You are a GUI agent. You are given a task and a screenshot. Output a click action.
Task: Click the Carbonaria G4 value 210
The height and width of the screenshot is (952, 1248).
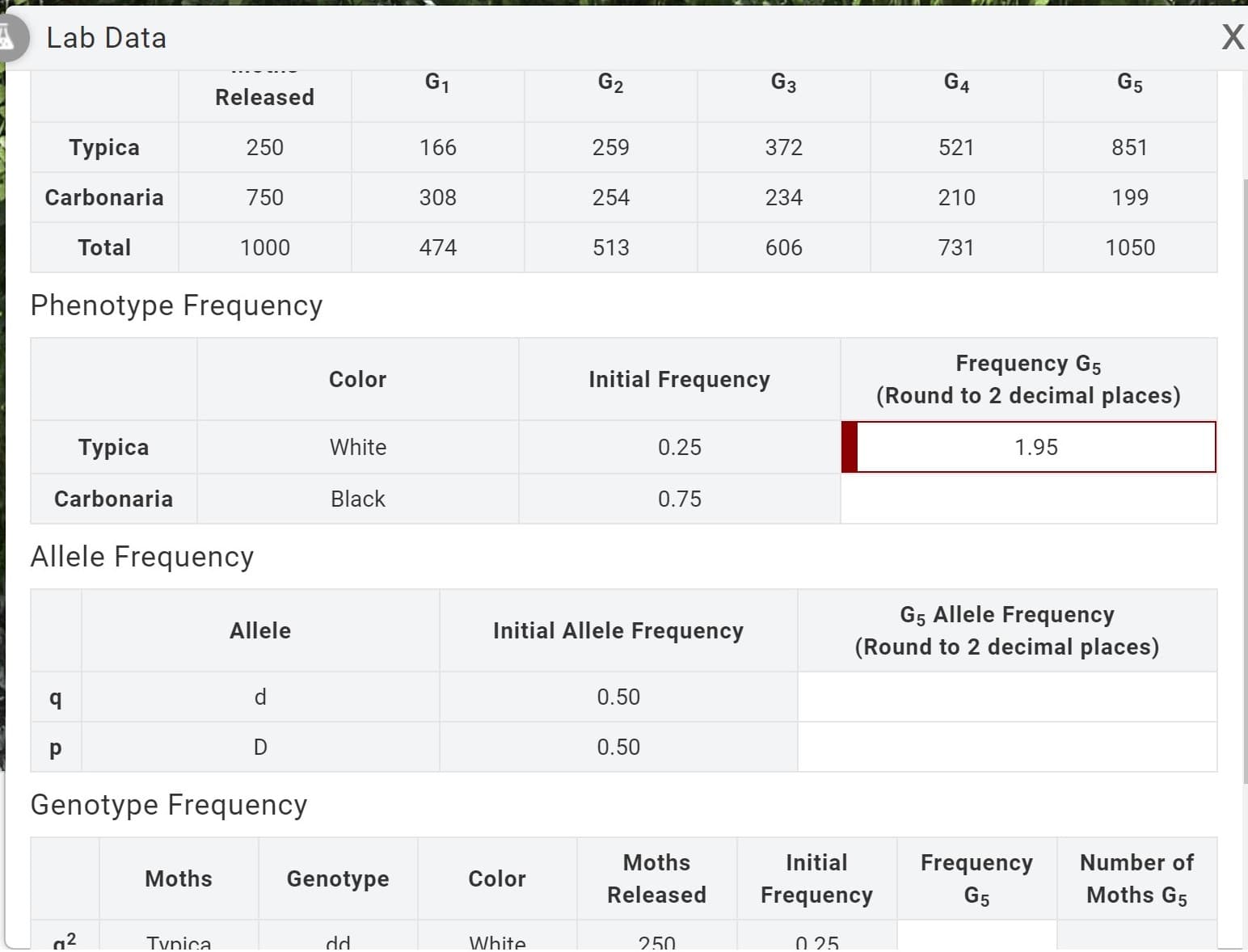[x=956, y=197]
